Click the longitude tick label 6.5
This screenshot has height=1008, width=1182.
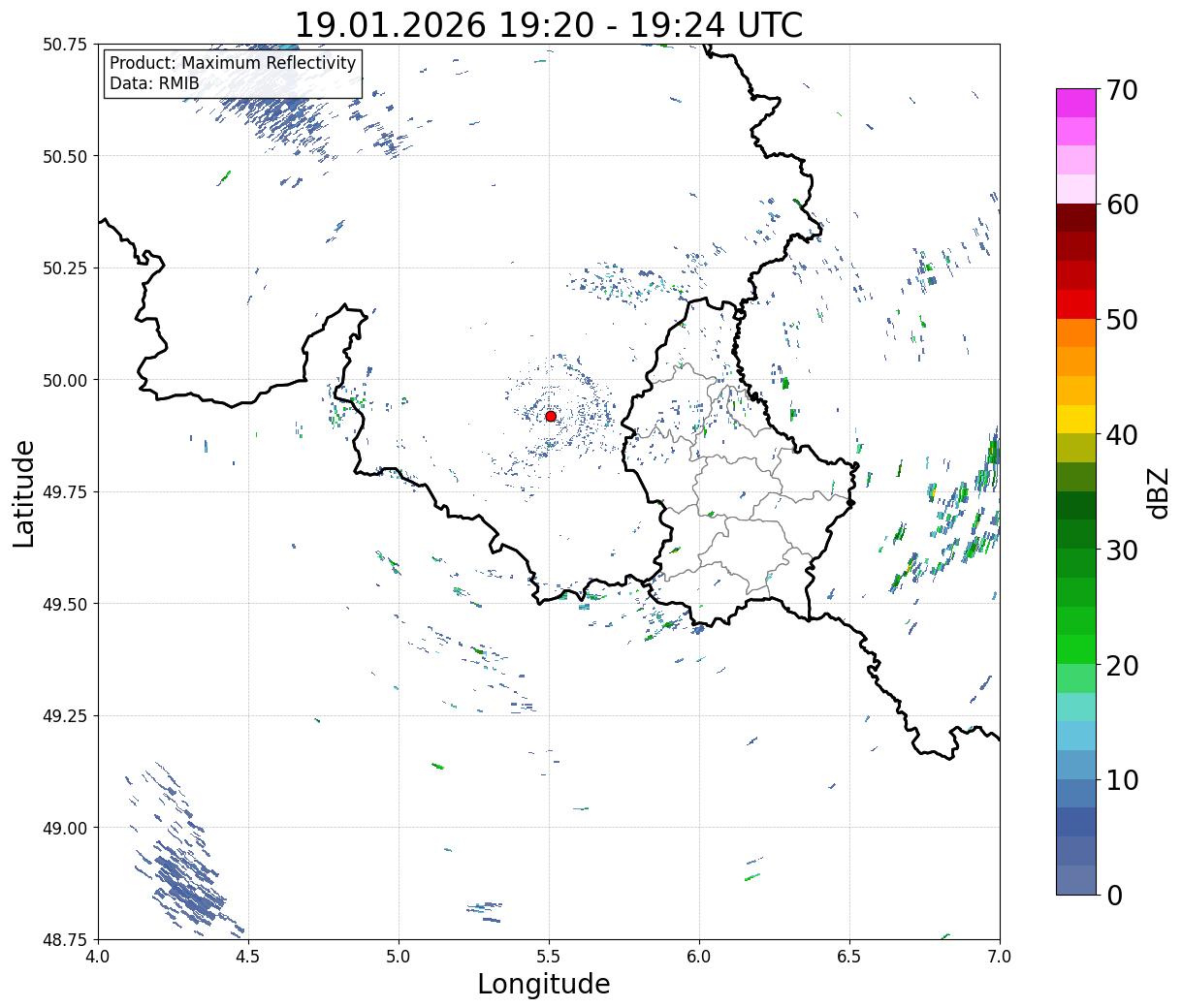[x=849, y=957]
